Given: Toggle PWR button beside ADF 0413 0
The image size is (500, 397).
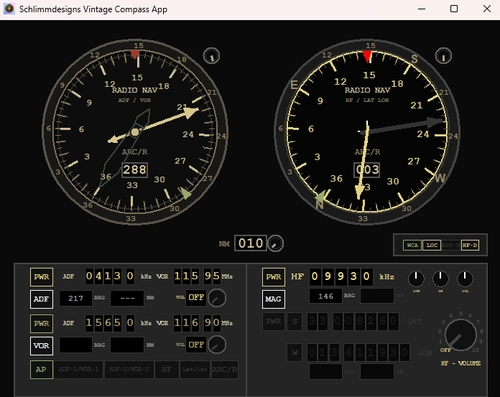Looking at the screenshot, I should [x=41, y=277].
